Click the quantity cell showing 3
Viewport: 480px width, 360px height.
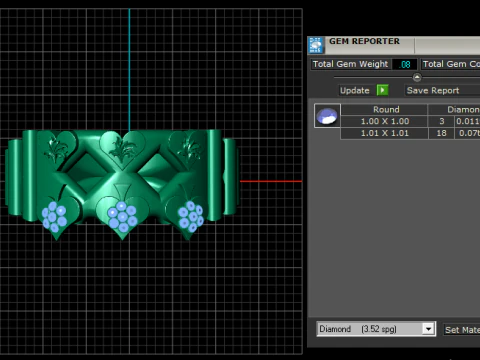[441, 121]
